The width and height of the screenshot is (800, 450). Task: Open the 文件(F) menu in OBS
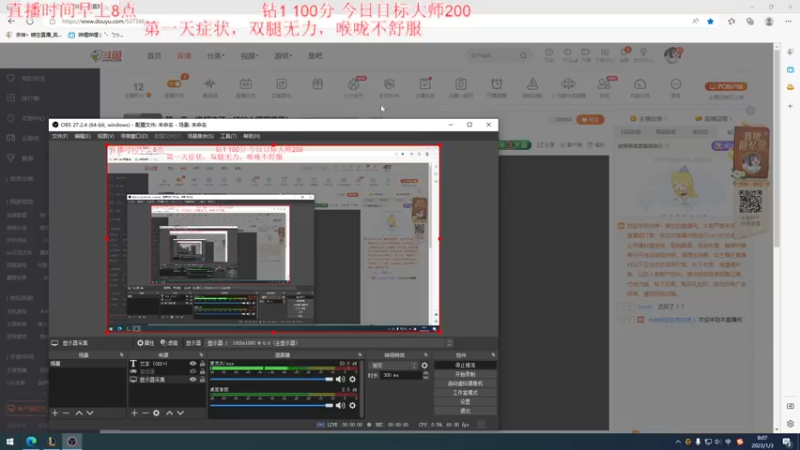point(60,136)
